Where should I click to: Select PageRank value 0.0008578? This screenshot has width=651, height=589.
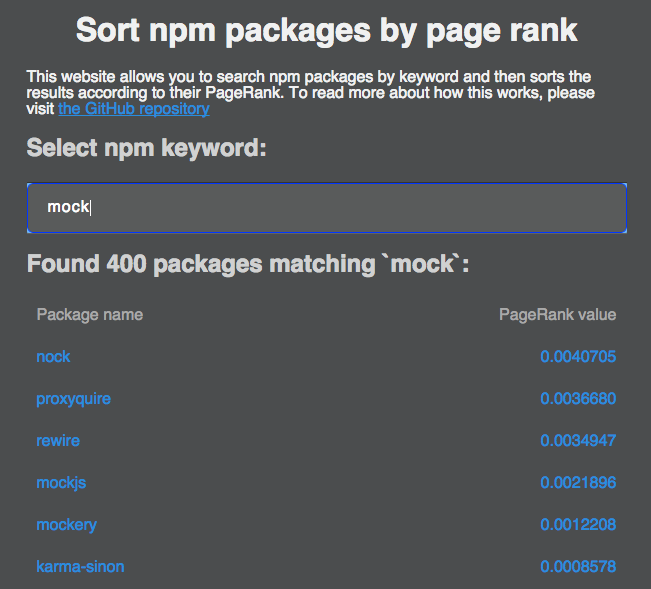point(578,567)
